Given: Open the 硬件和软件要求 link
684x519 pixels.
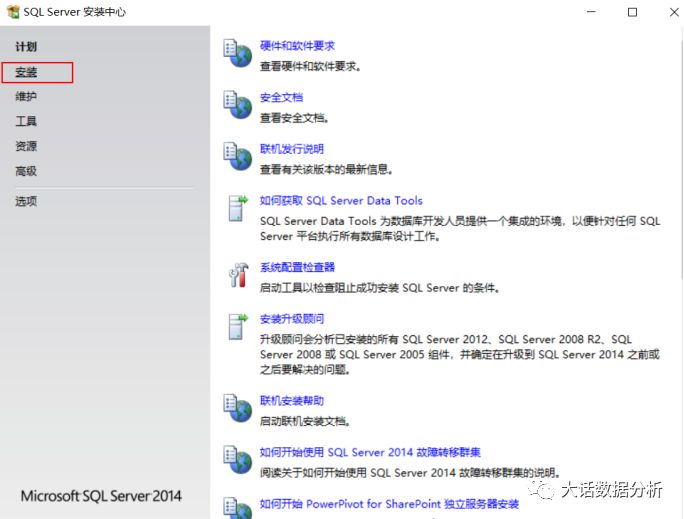Looking at the screenshot, I should point(297,46).
